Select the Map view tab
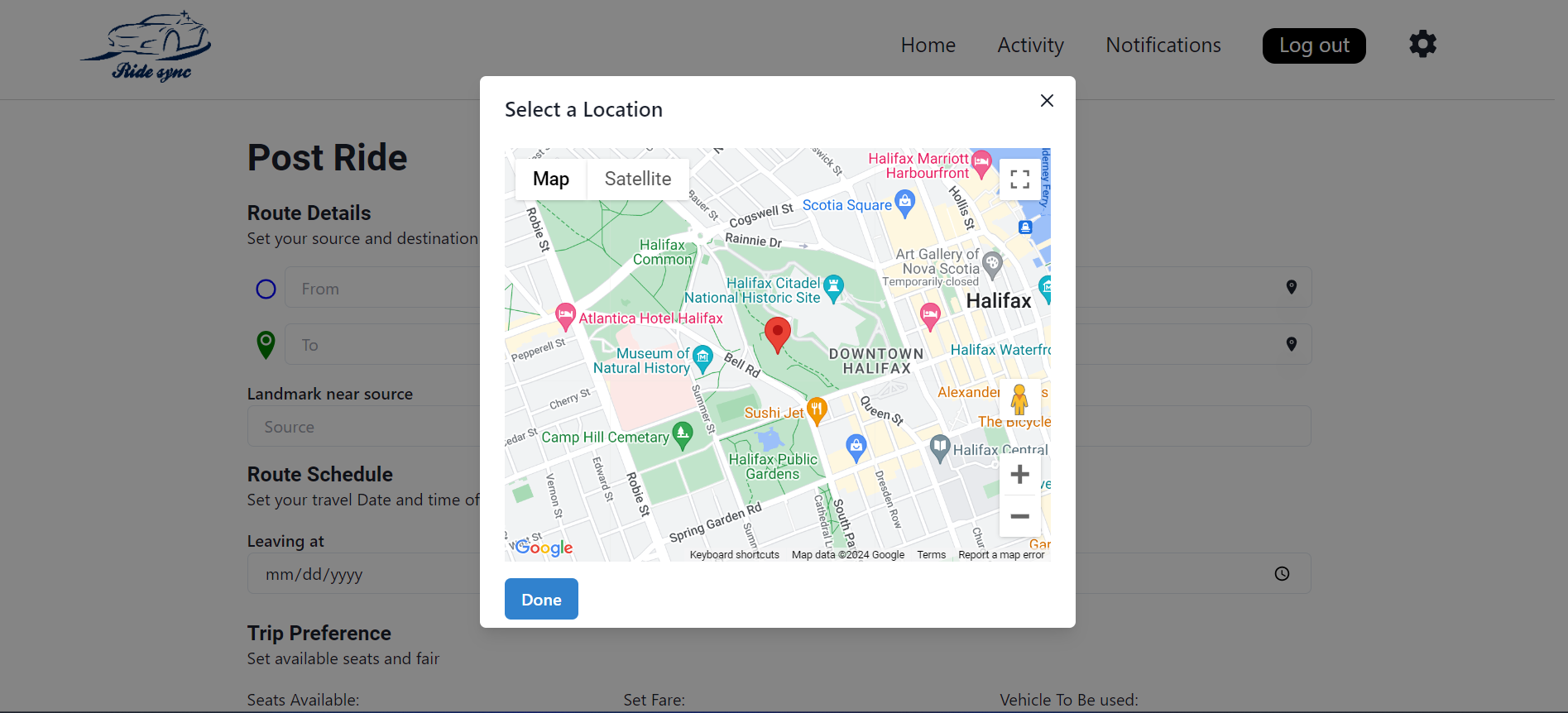 551,179
